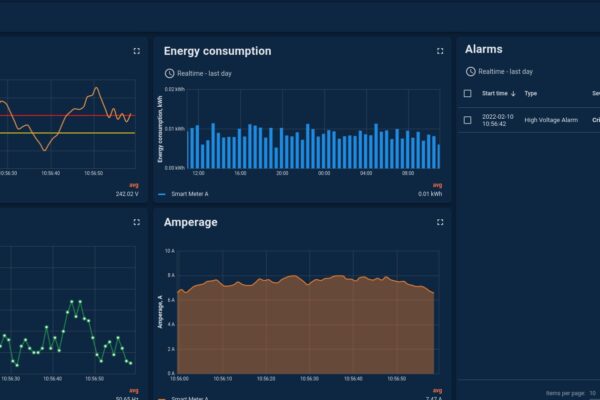Expand the voltage chart widget to fullscreen
This screenshot has height=400, width=600.
(x=136, y=51)
